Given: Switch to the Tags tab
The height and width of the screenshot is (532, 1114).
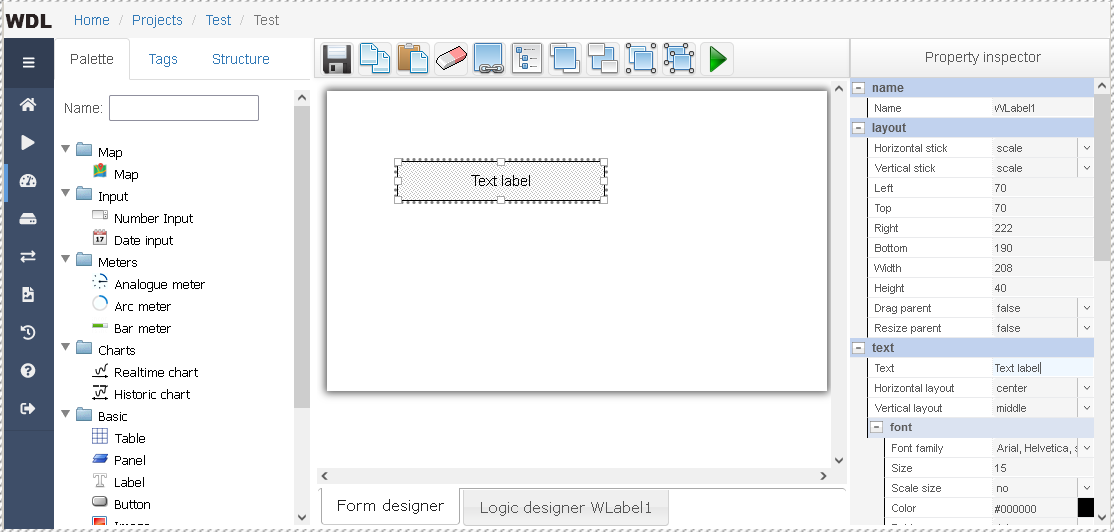Looking at the screenshot, I should pyautogui.click(x=163, y=59).
